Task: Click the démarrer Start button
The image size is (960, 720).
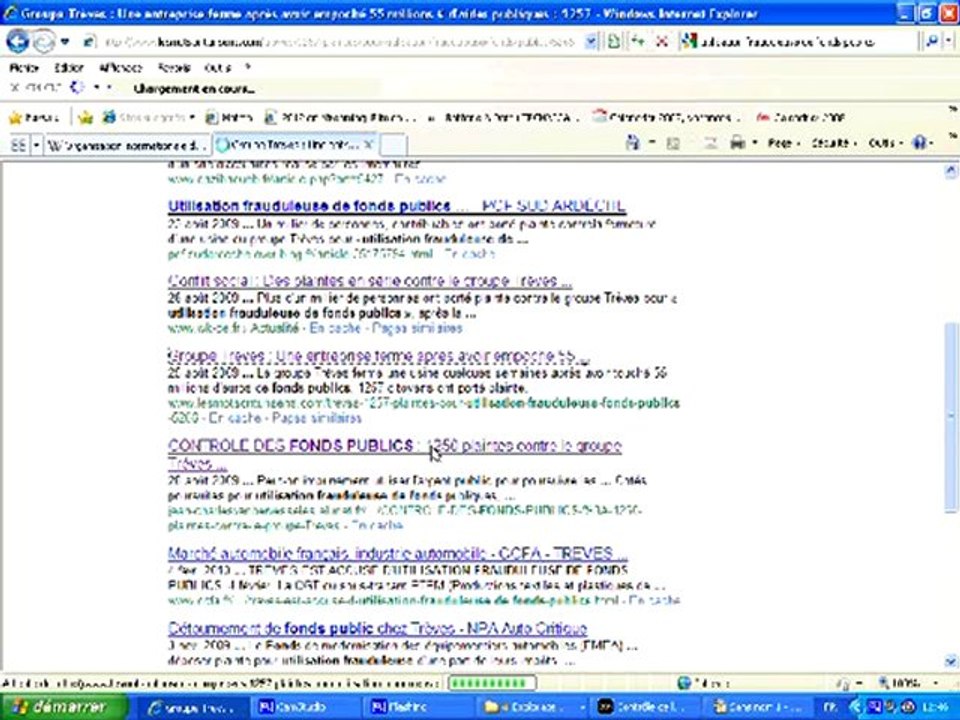Action: [63, 707]
